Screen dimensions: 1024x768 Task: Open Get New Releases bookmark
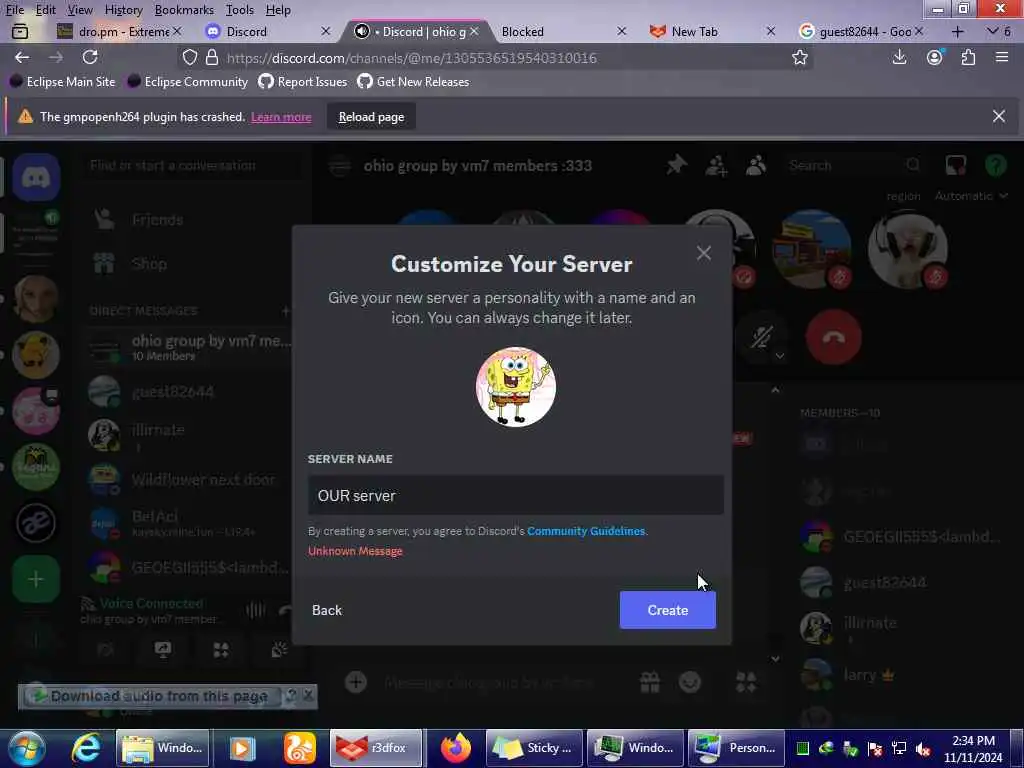(x=413, y=82)
